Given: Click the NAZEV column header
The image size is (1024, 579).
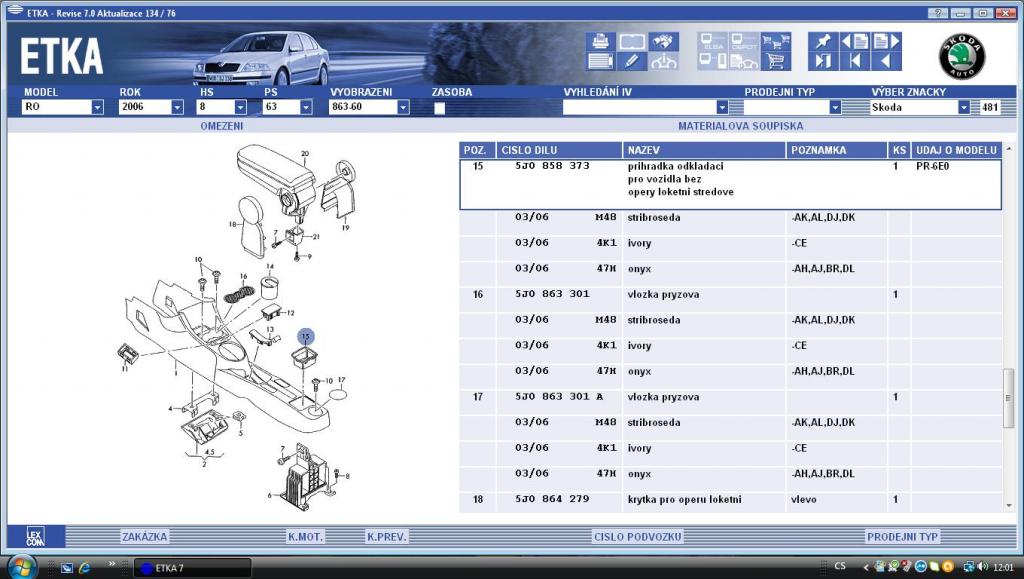Looking at the screenshot, I should 704,150.
